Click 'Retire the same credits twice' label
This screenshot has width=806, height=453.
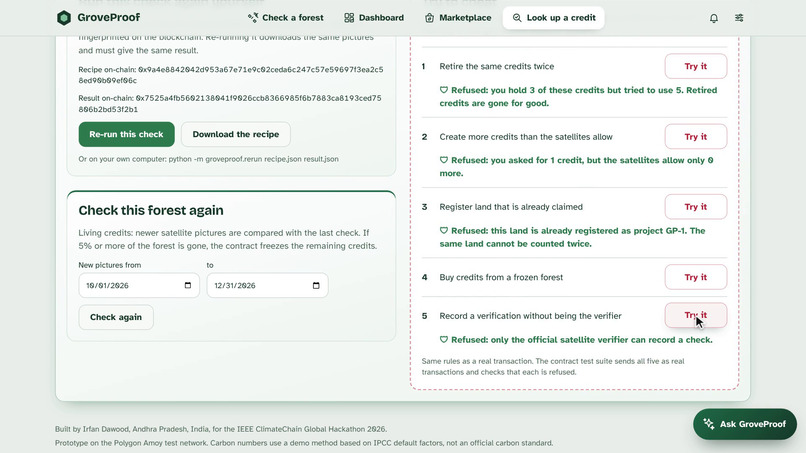(497, 66)
